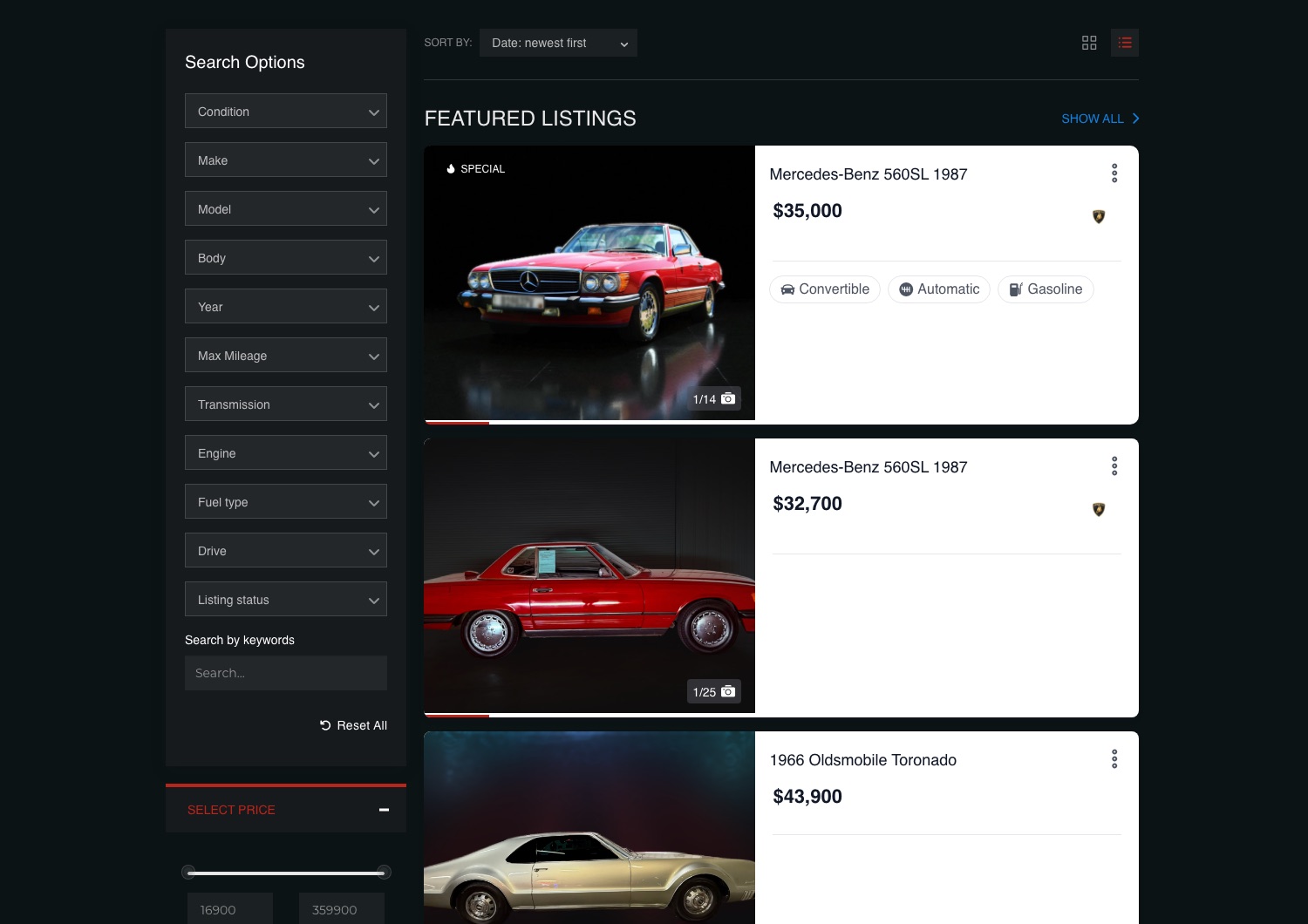This screenshot has width=1308, height=924.
Task: Click the $35,000 price text
Action: [807, 211]
